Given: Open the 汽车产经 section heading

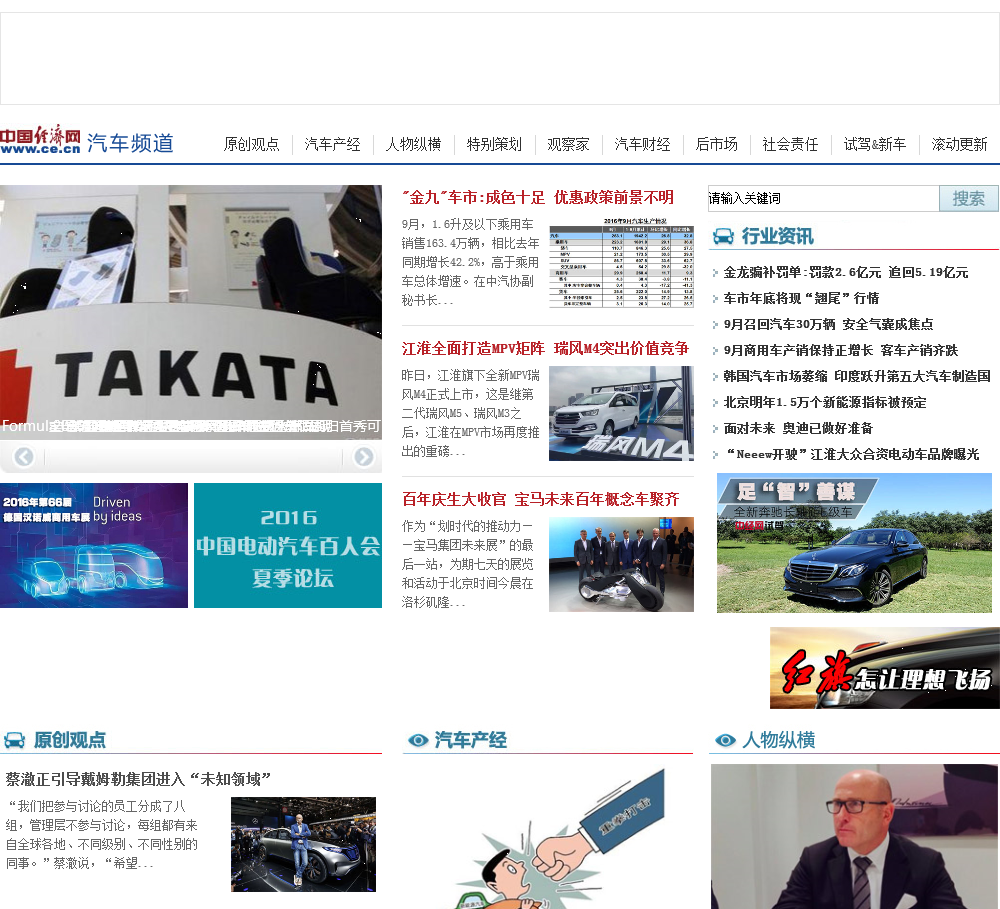Looking at the screenshot, I should pos(471,740).
